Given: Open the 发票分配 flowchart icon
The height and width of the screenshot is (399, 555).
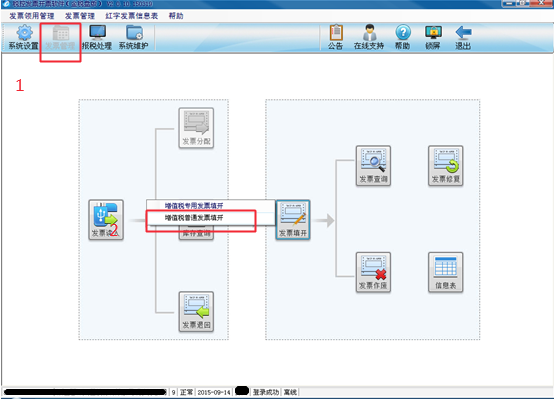Looking at the screenshot, I should (196, 128).
